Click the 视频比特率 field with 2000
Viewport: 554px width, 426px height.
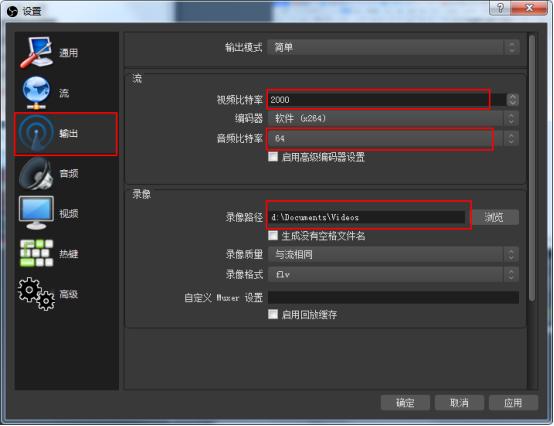387,100
